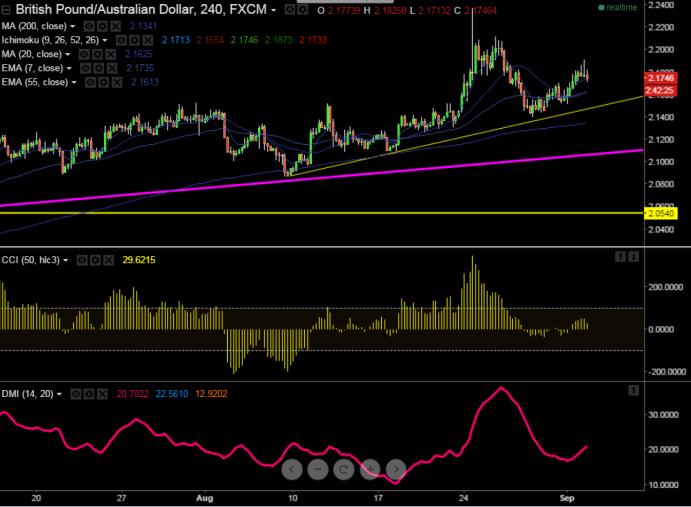Click the CCI value 29.6215
Screen dimensions: 691x507
[139, 260]
